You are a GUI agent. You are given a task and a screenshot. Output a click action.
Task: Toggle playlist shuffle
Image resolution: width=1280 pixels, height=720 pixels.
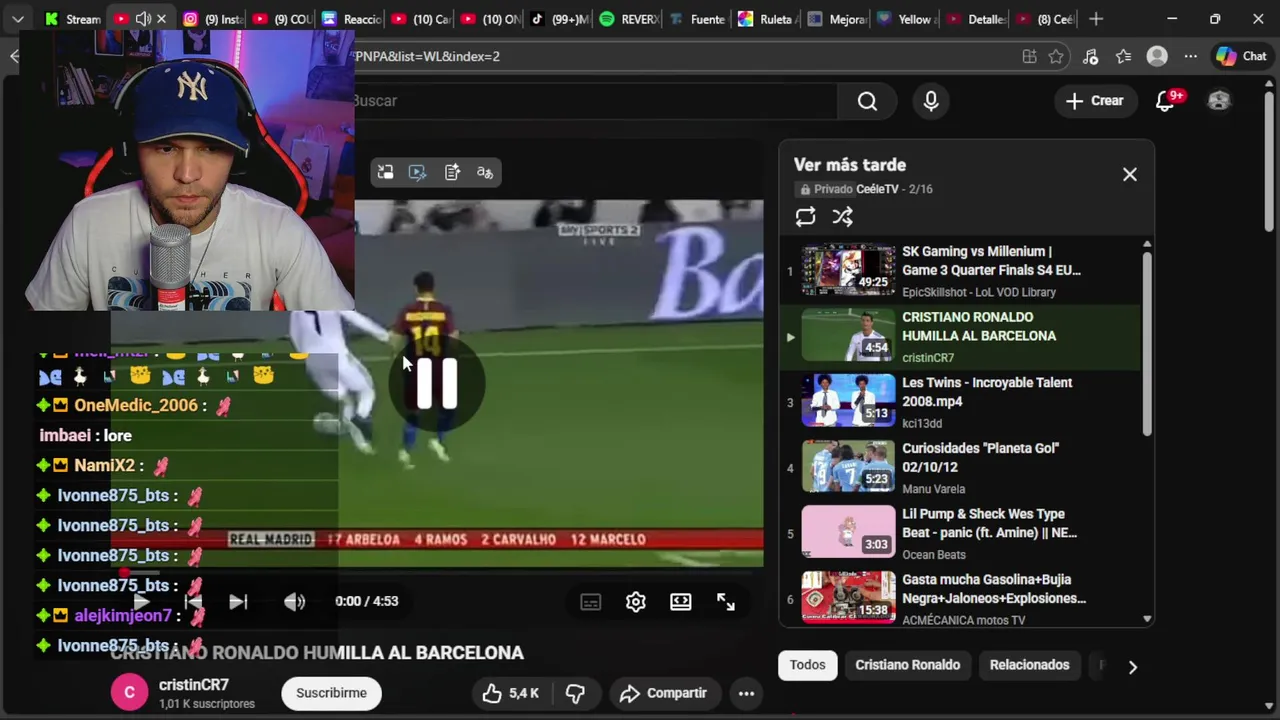coord(843,216)
